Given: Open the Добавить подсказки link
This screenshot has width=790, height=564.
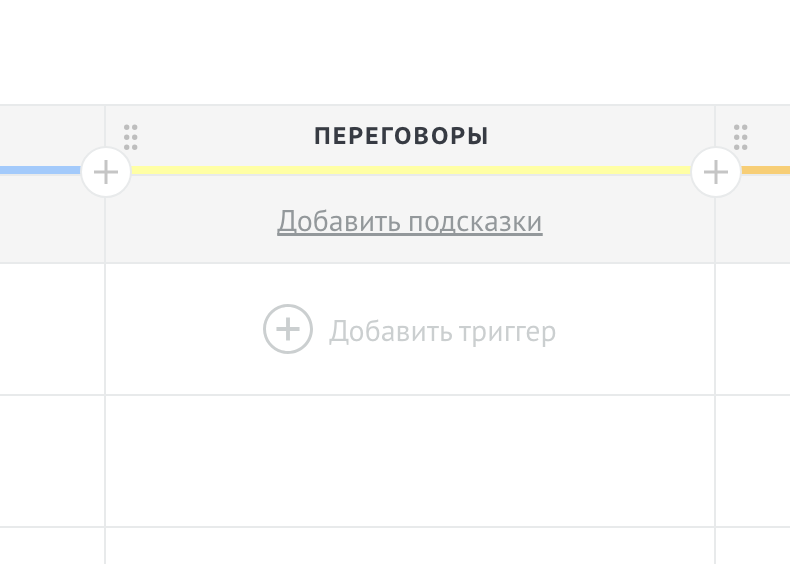Looking at the screenshot, I should pos(410,221).
